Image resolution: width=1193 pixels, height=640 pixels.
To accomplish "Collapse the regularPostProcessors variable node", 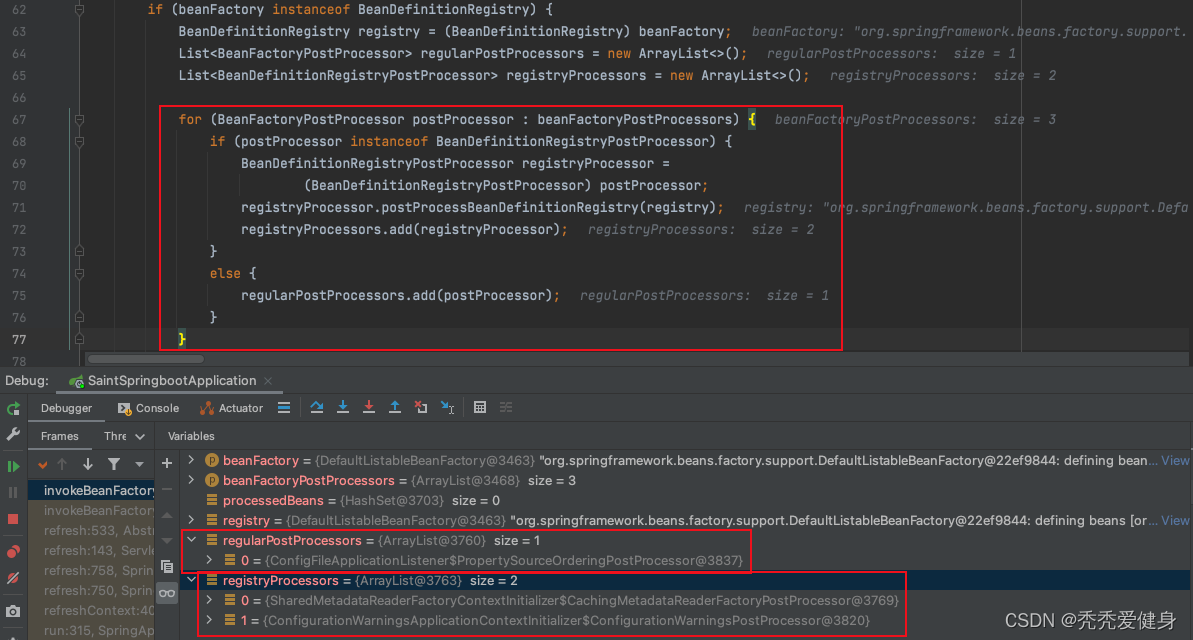I will coord(193,541).
